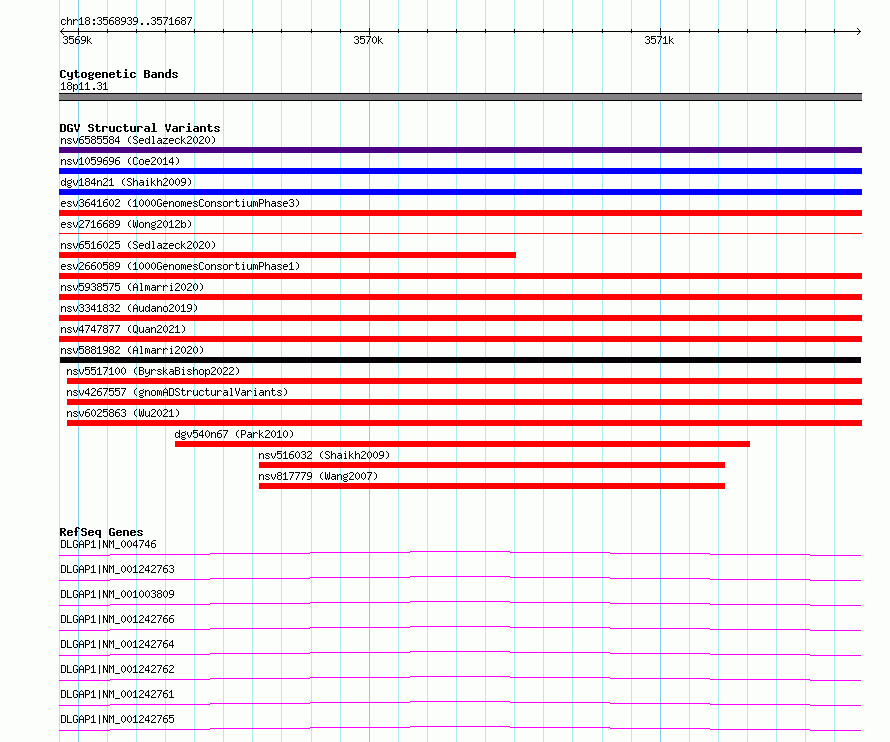Click the black bar under nsv5881982
Screen dimensions: 890x742
tap(460, 360)
